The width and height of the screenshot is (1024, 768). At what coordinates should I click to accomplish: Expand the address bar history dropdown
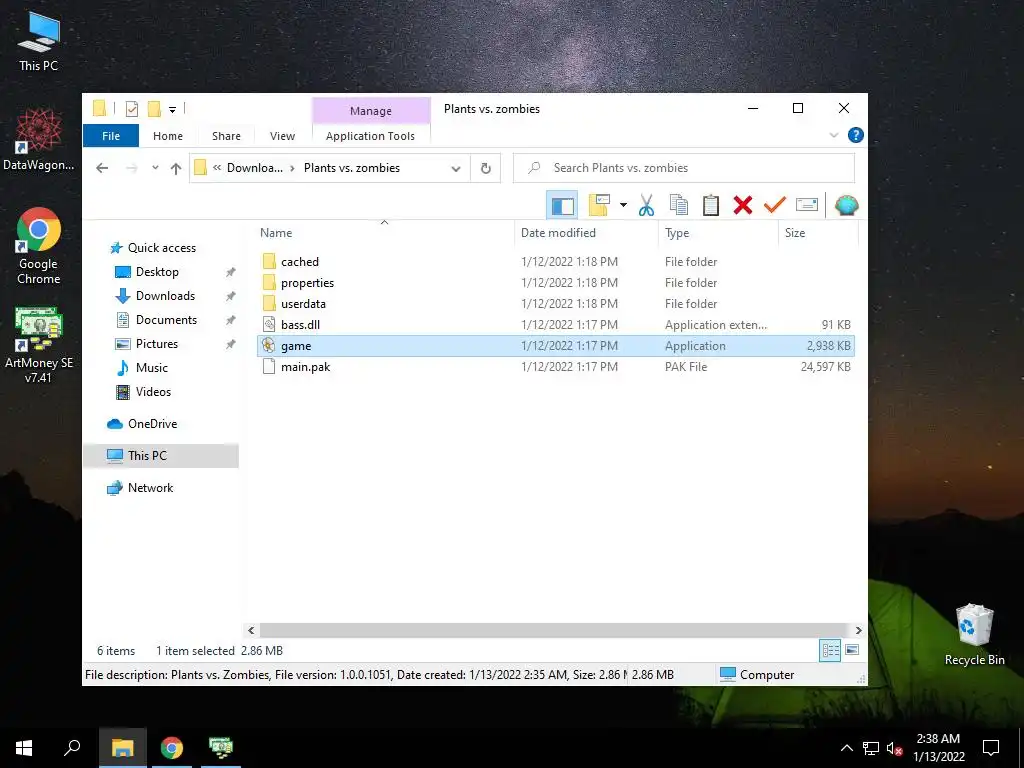[x=456, y=168]
